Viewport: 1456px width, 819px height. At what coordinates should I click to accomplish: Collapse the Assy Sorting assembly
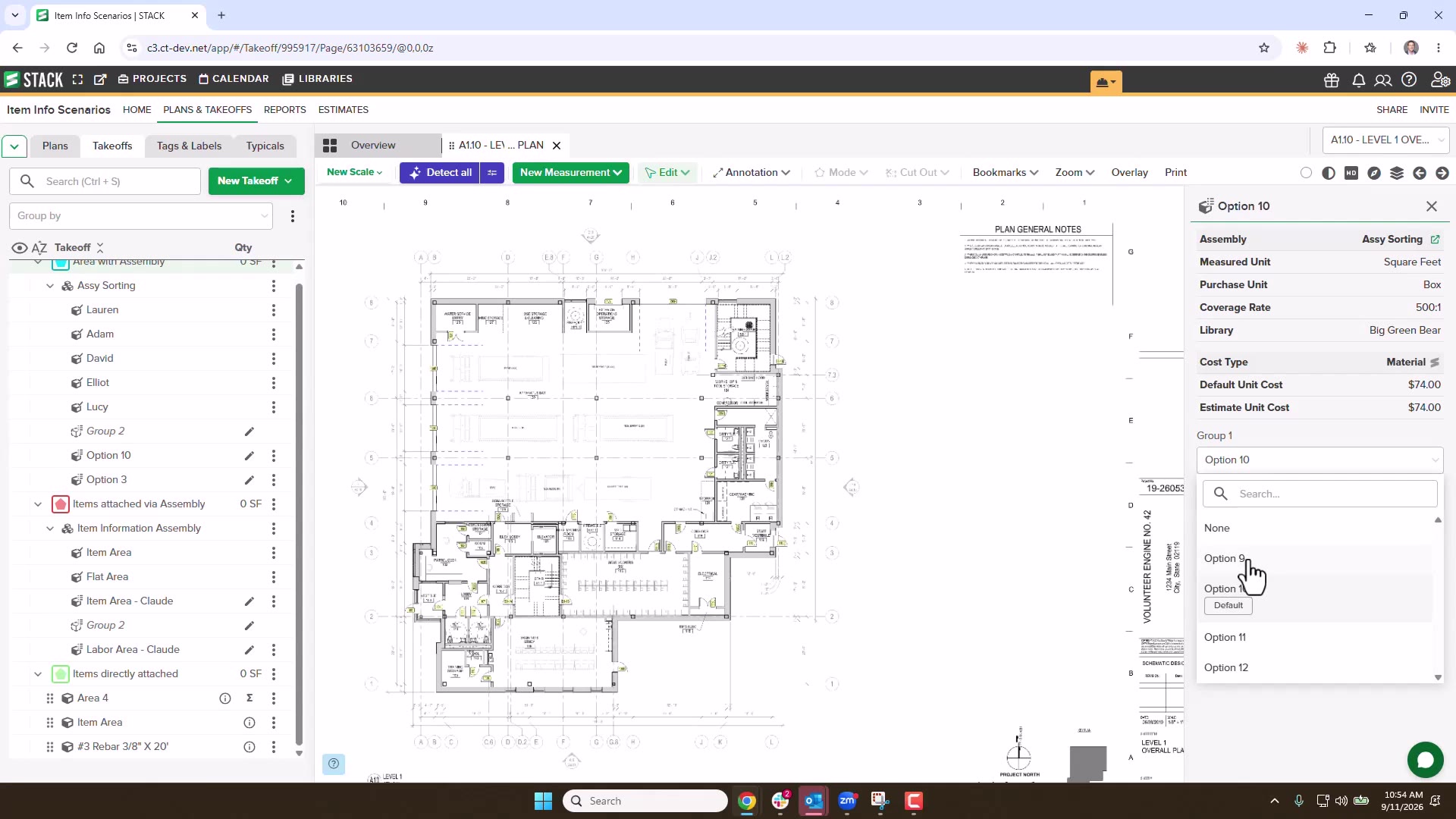[50, 286]
